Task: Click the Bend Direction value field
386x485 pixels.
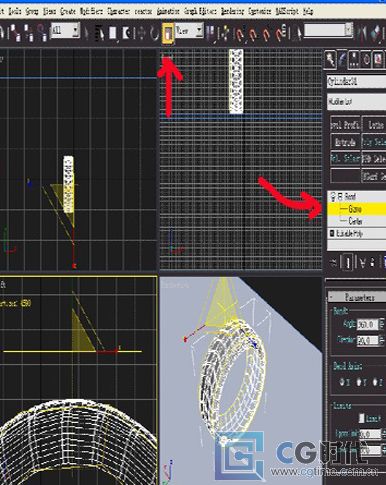Action: 367,340
